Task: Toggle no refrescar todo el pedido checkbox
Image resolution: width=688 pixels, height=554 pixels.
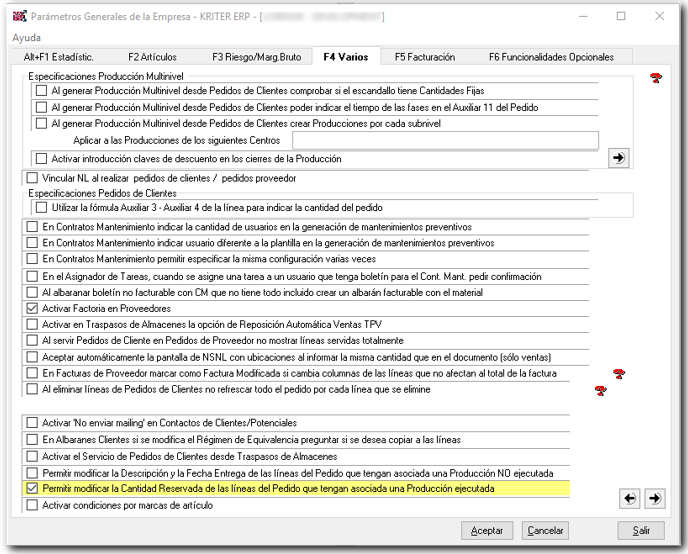Action: coord(32,390)
